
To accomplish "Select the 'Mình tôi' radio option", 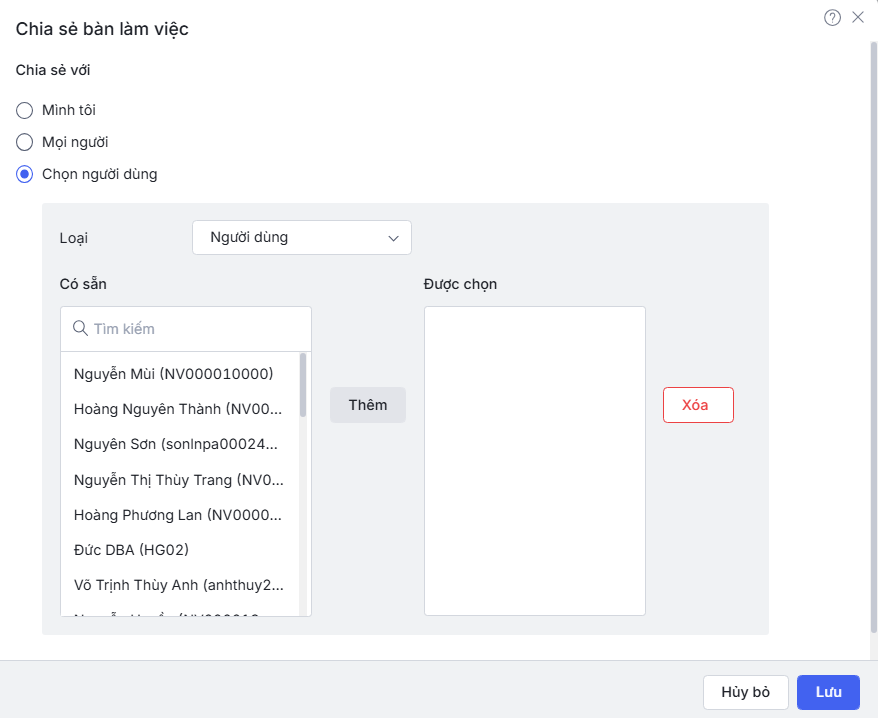I will 25,110.
